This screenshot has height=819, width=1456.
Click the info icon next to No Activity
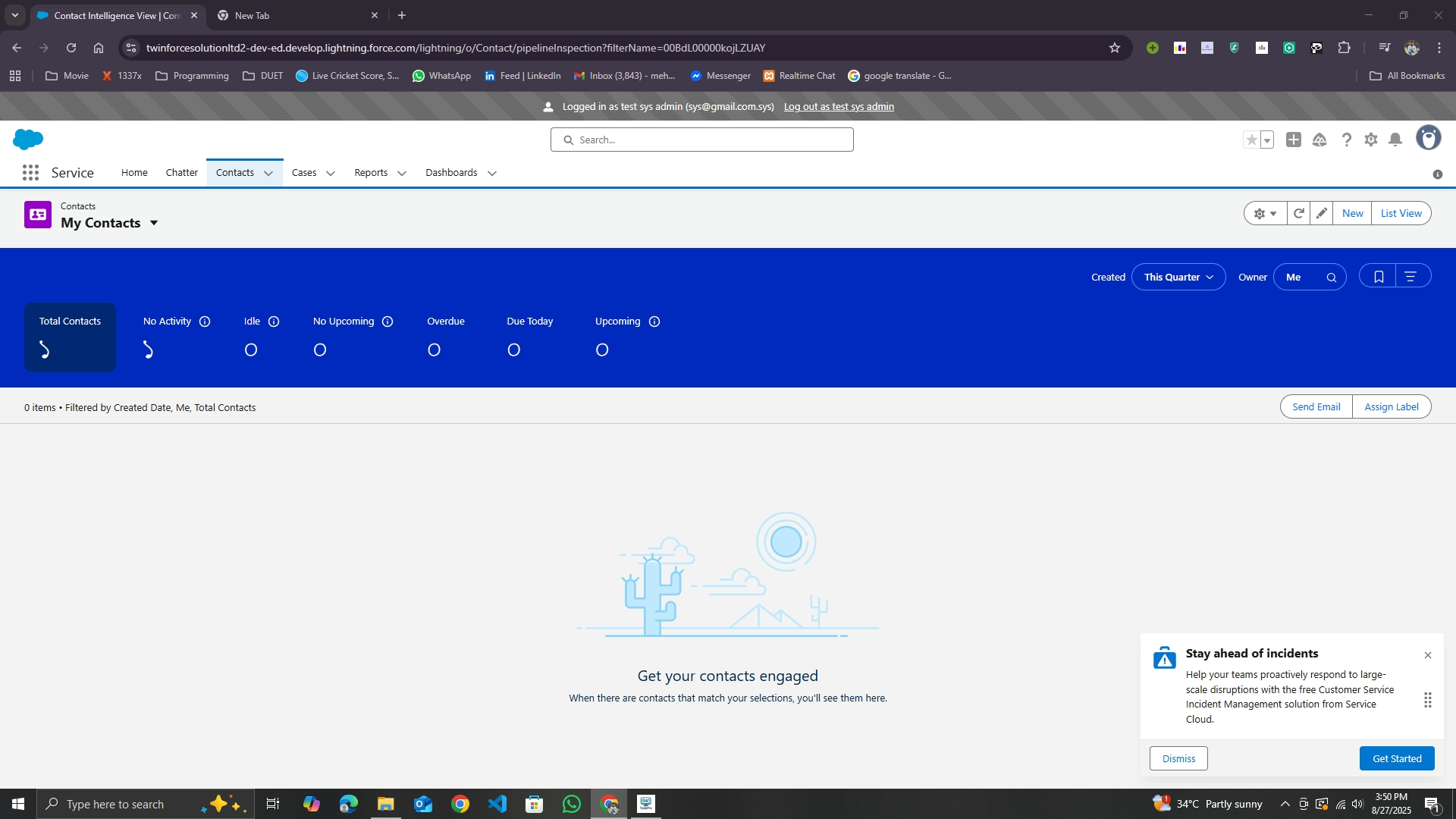(205, 322)
